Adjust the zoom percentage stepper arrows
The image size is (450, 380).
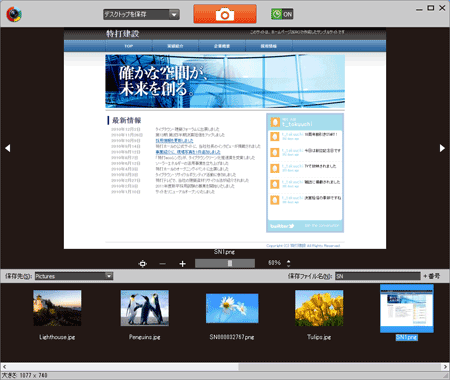289,263
